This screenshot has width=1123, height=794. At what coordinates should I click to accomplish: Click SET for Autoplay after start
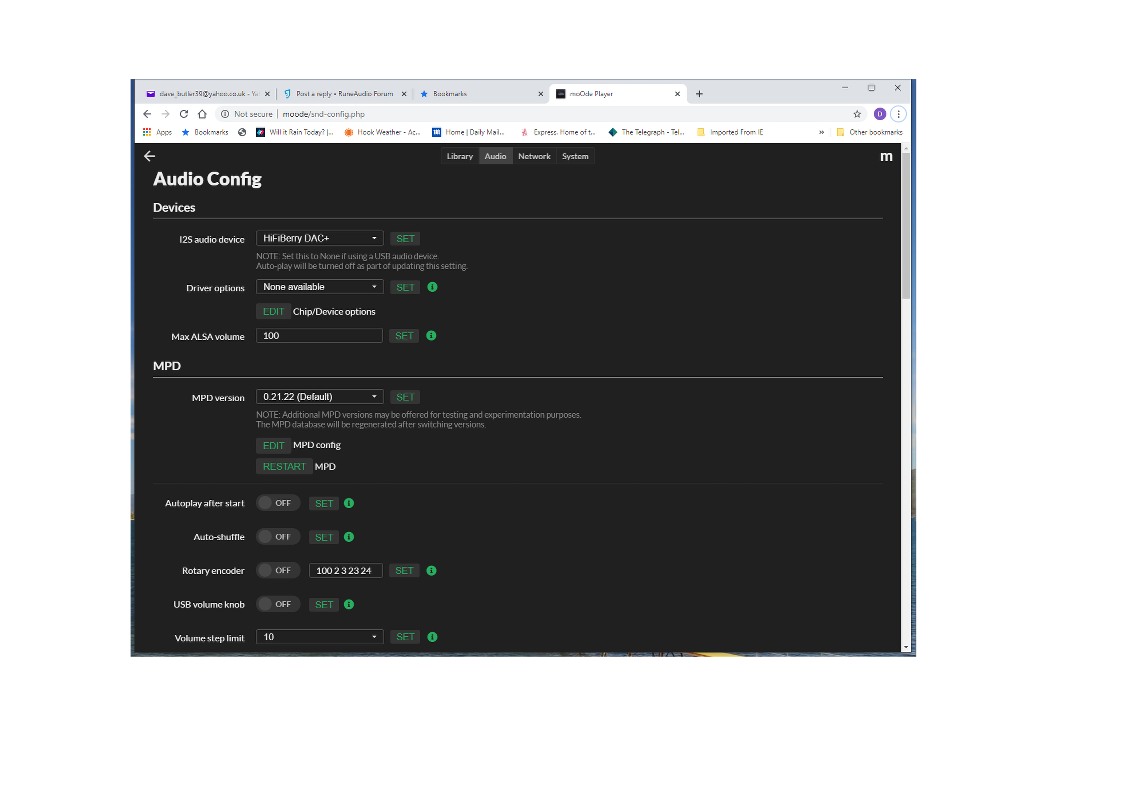tap(324, 504)
